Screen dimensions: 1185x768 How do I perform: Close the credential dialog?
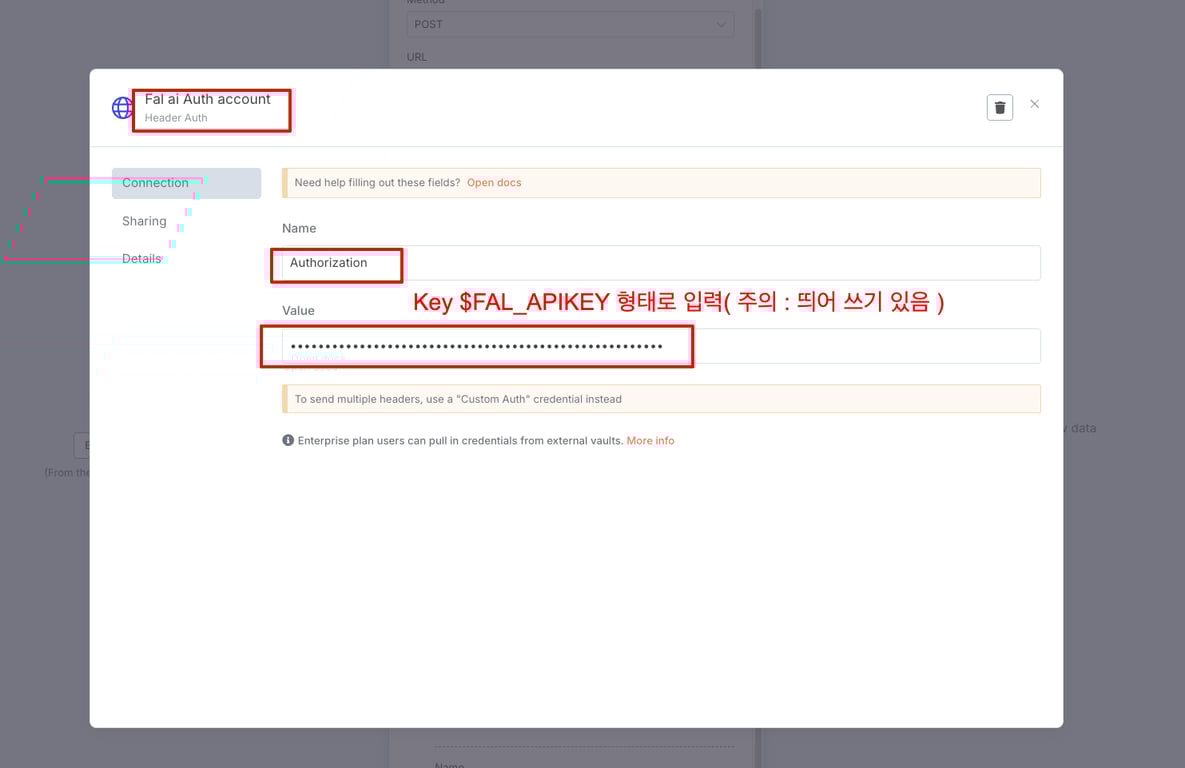coord(1035,104)
